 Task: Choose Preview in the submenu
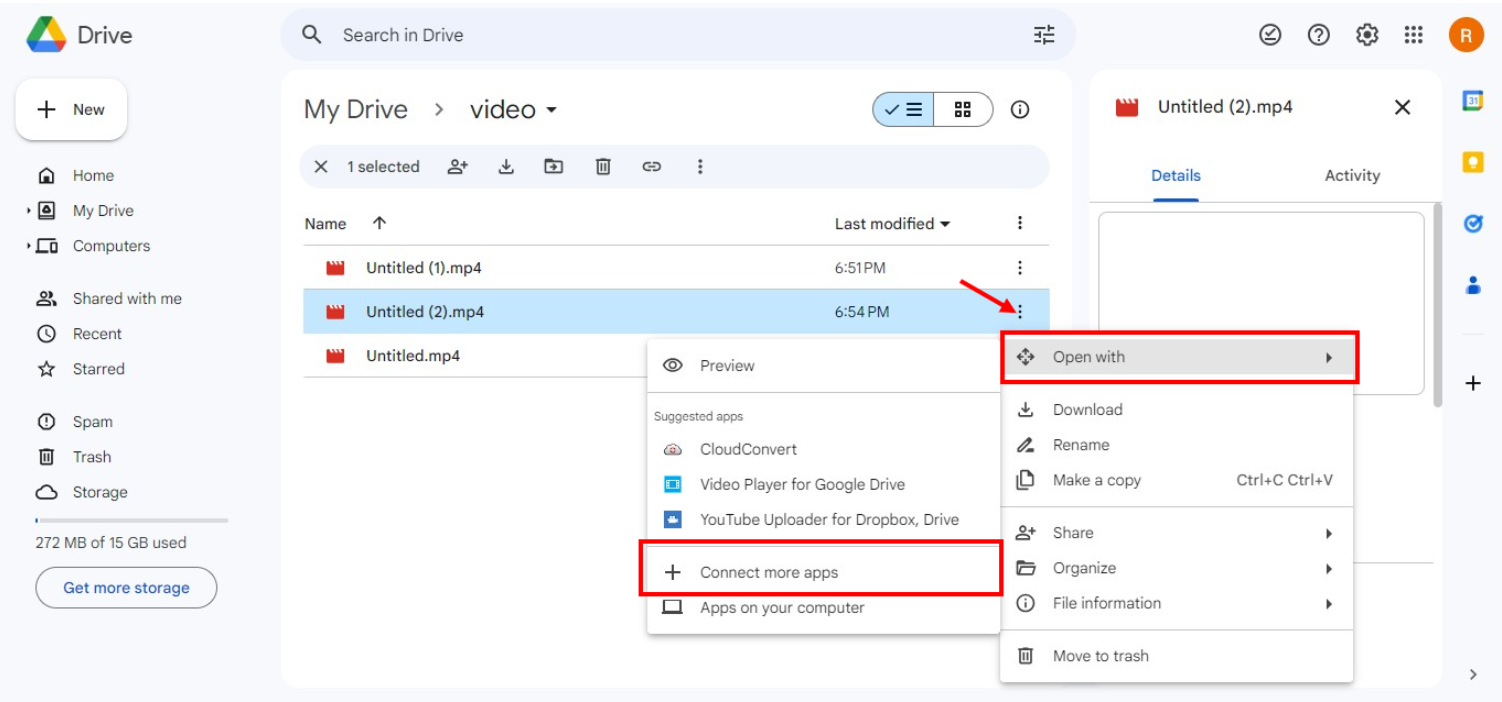[x=824, y=366]
